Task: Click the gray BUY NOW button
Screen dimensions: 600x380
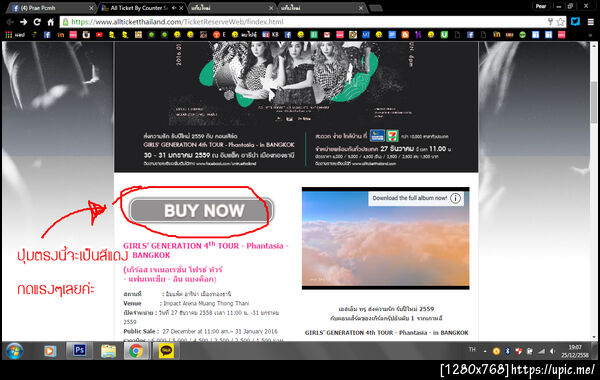Action: [201, 210]
